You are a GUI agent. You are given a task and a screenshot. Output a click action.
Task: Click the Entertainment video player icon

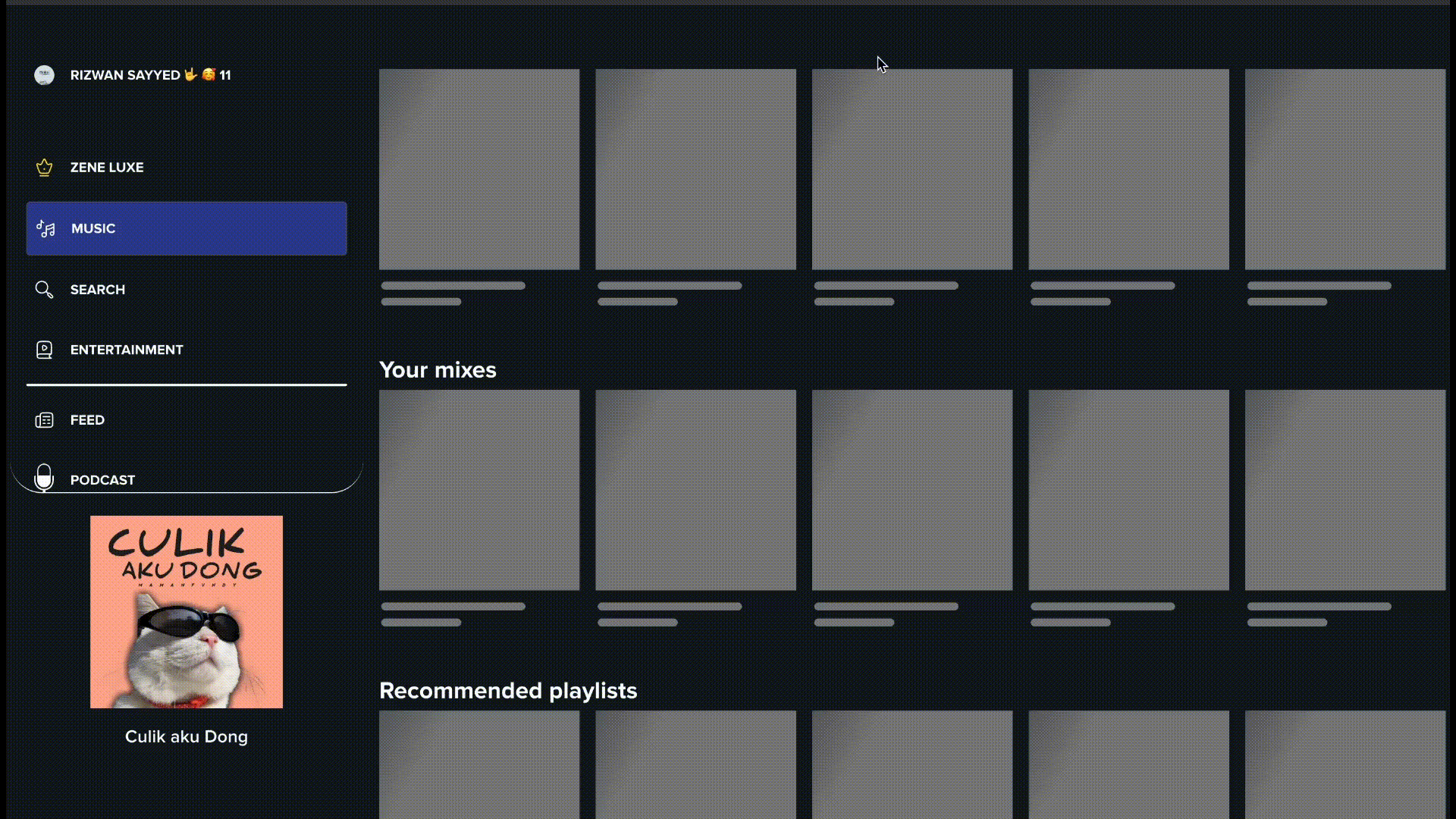(x=44, y=350)
